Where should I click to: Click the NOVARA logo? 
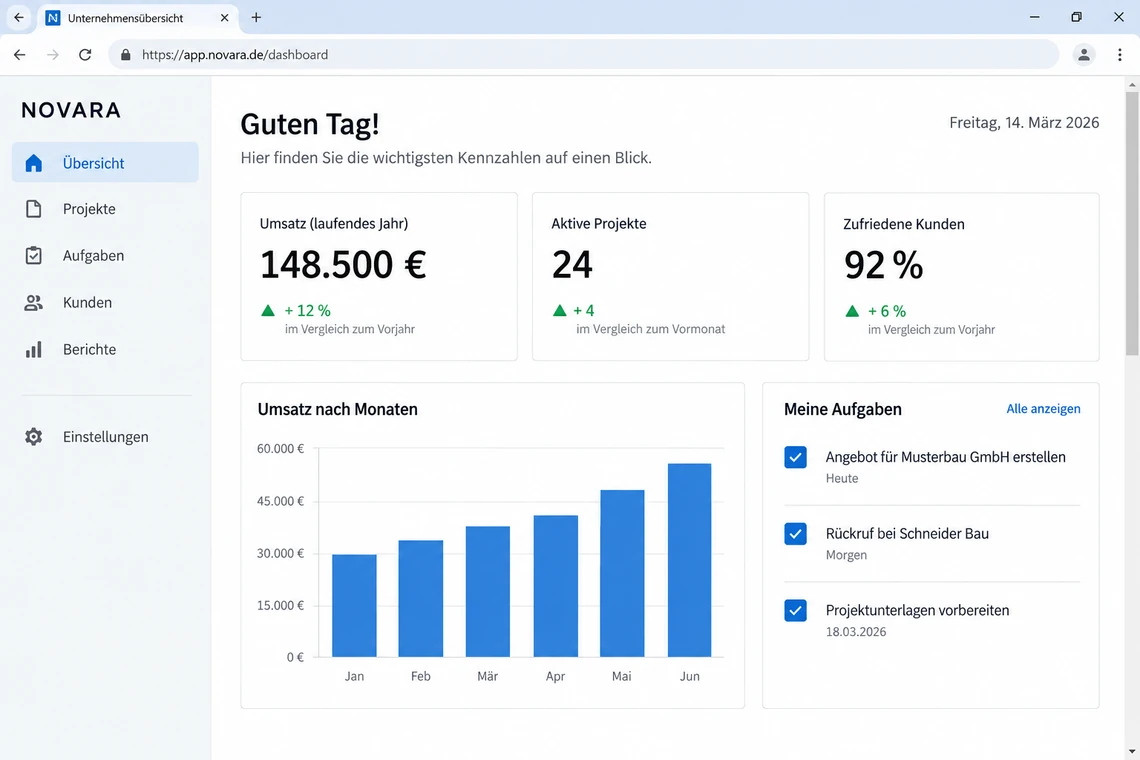coord(71,110)
